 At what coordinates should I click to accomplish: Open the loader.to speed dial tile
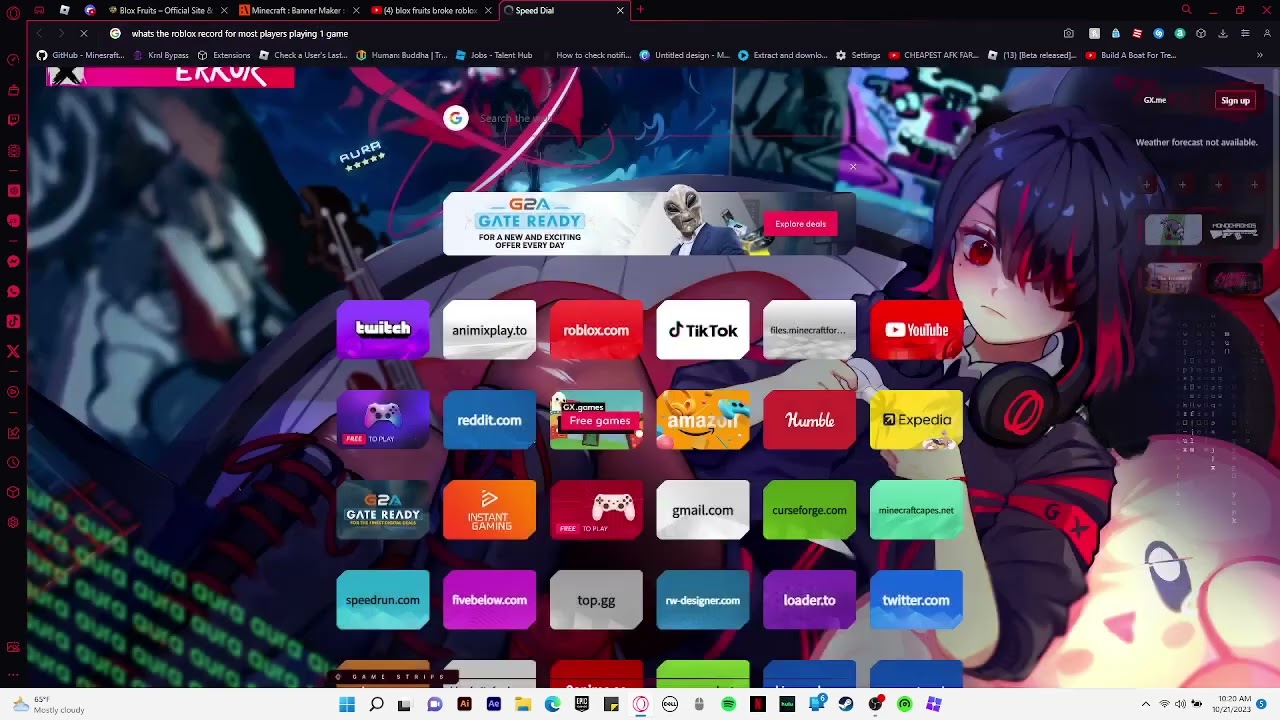tap(809, 600)
